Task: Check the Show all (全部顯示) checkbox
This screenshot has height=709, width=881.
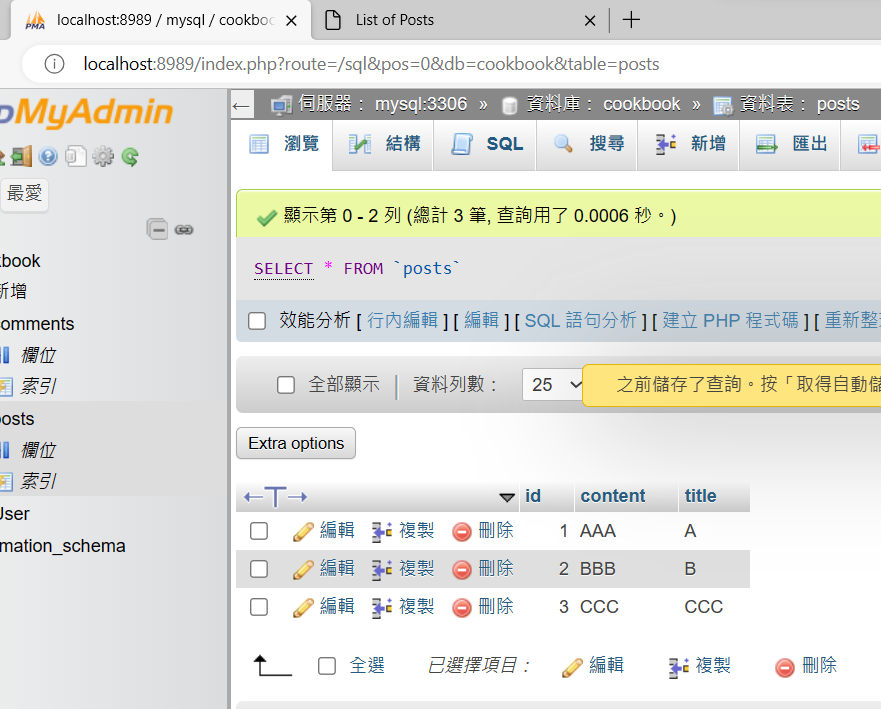Action: point(286,385)
